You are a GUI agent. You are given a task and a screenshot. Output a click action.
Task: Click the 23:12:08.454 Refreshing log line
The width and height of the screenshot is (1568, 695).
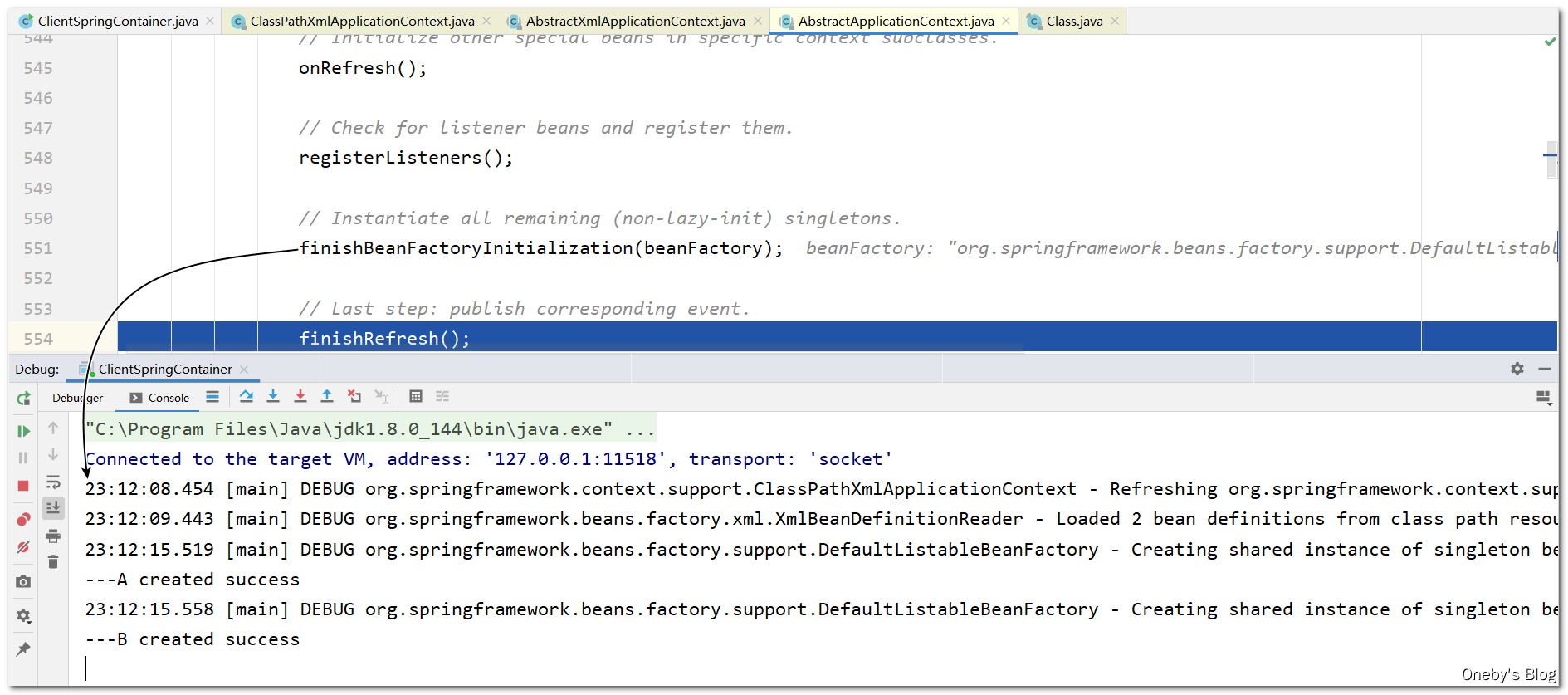[821, 489]
